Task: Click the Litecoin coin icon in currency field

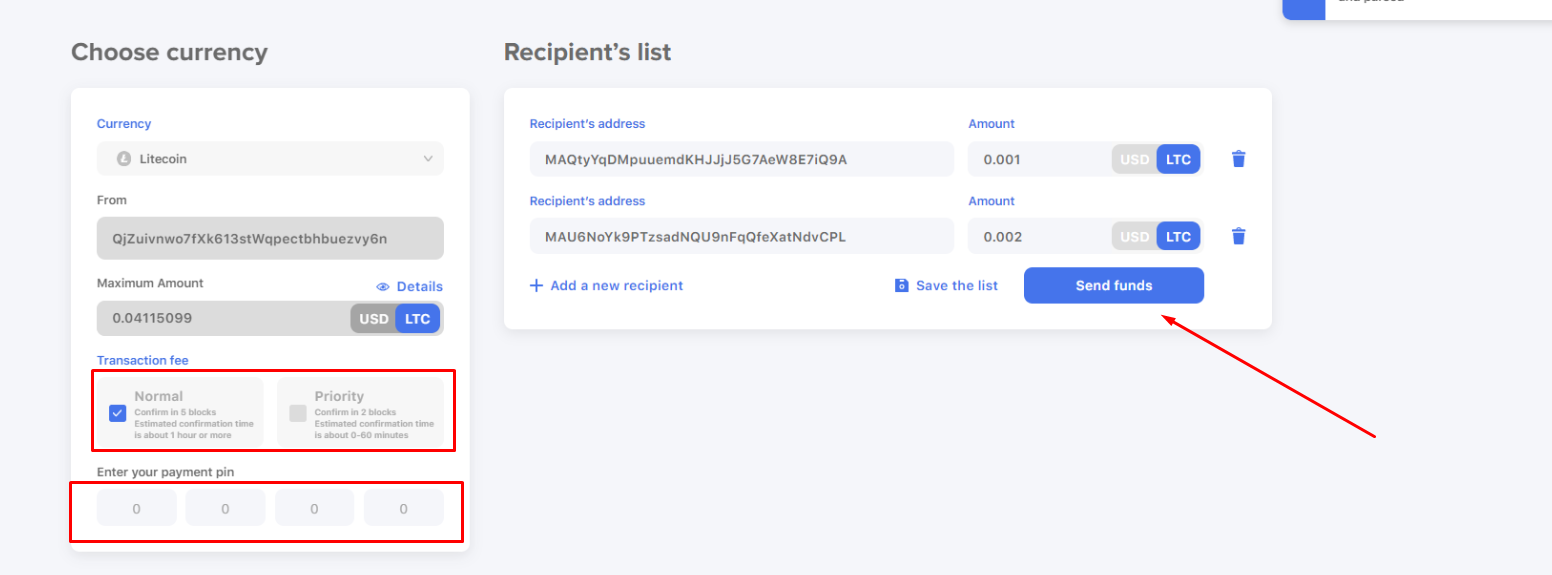Action: tap(124, 159)
